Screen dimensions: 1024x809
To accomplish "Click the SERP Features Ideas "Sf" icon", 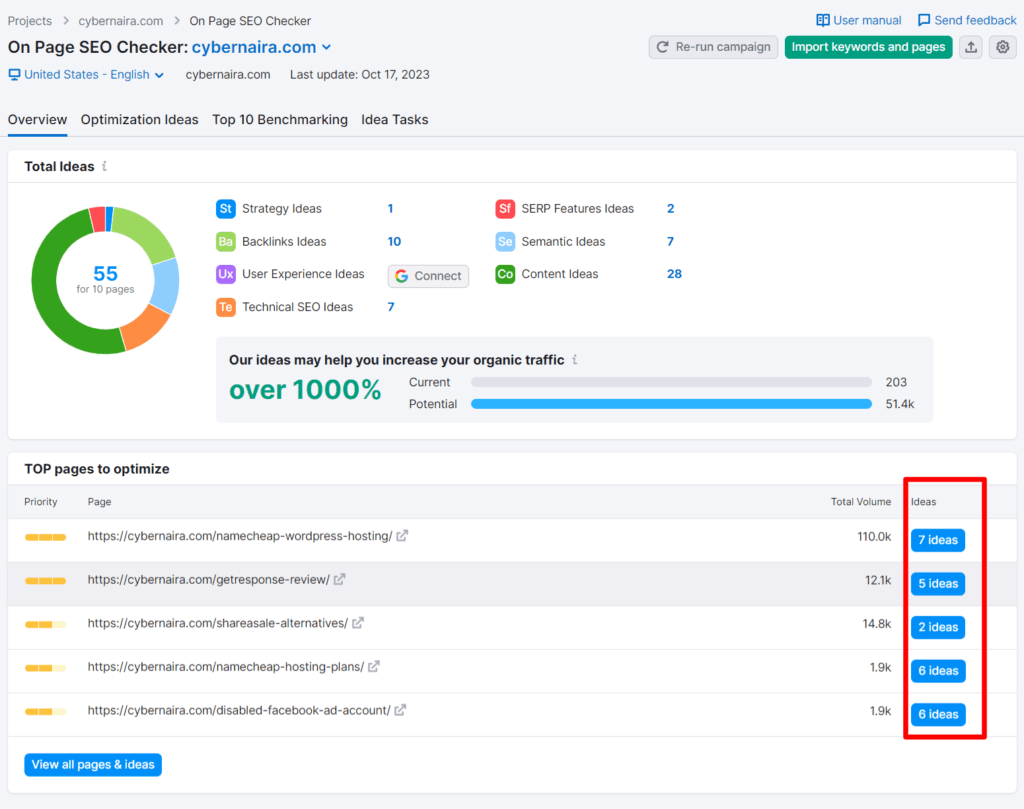I will tap(505, 208).
